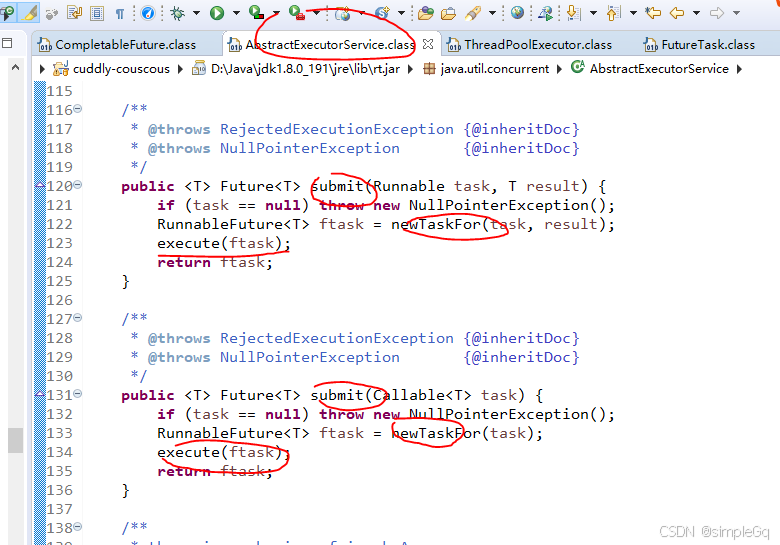Click 'execute(ftask);' on line 134
Viewport: 780px width, 545px height.
coord(224,452)
